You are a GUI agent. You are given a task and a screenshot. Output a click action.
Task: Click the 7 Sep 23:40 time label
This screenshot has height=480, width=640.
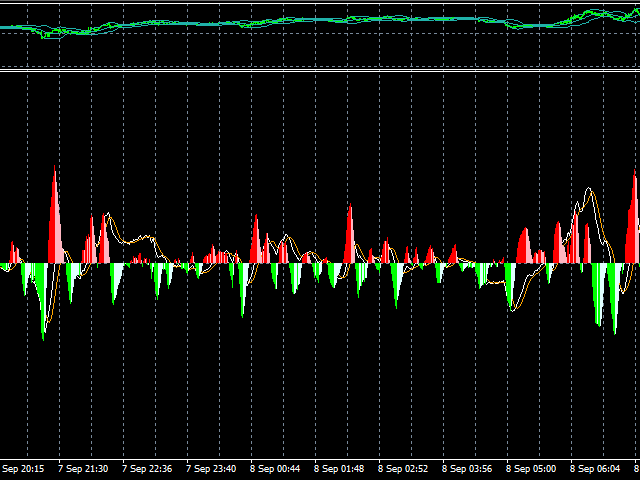click(x=211, y=468)
